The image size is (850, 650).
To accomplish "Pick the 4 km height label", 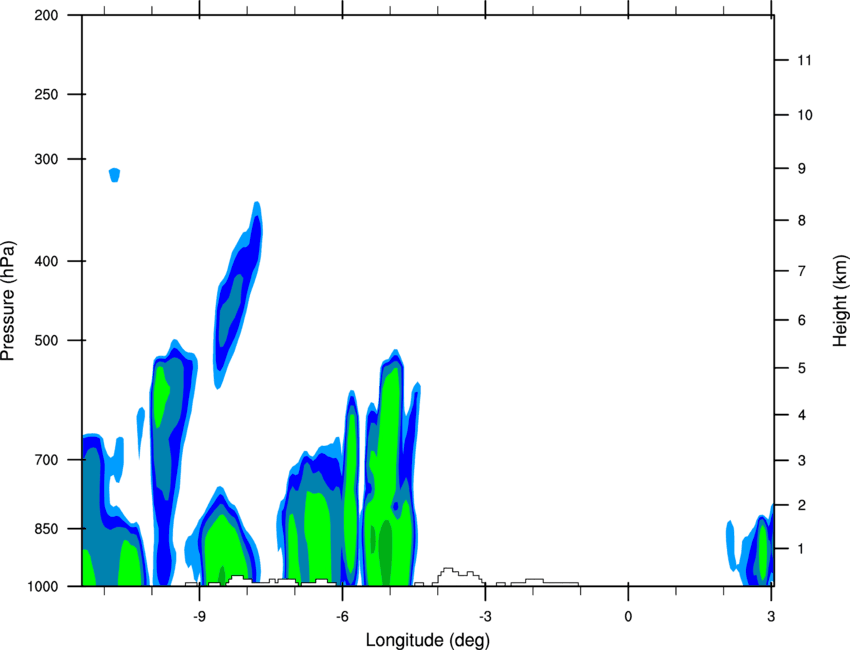I will (x=801, y=415).
